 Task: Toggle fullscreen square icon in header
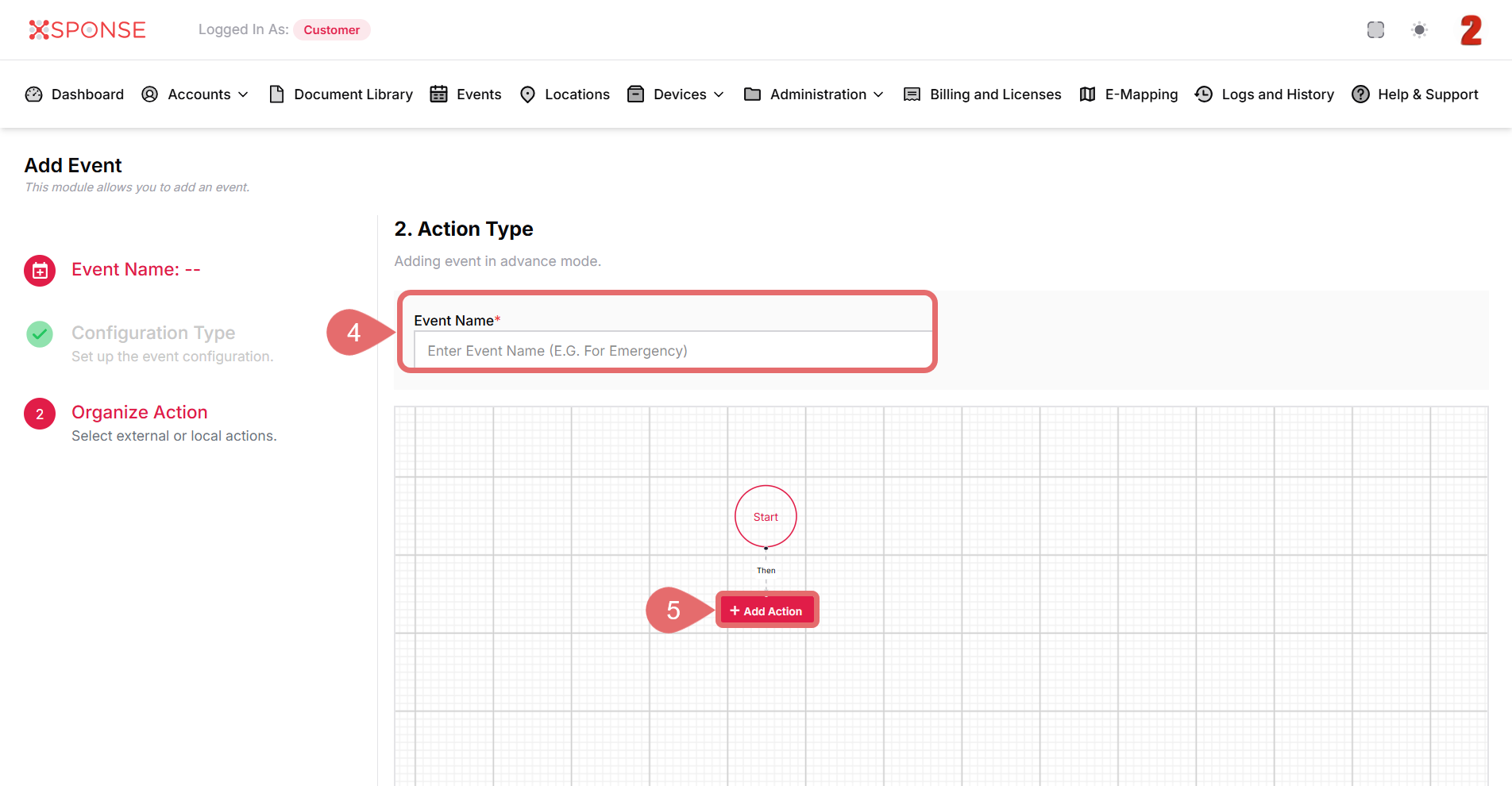1375,30
